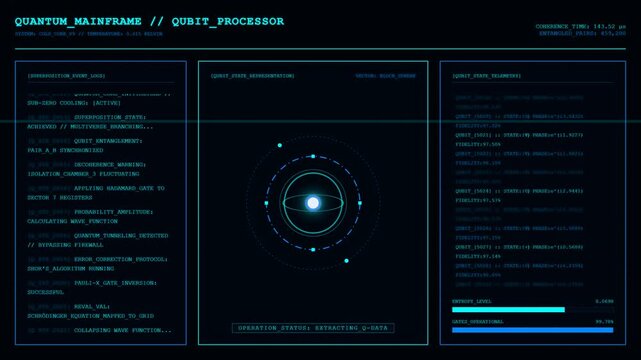Select the SUPERPOSITION_EVENT_LOGS panel heading

(x=66, y=76)
